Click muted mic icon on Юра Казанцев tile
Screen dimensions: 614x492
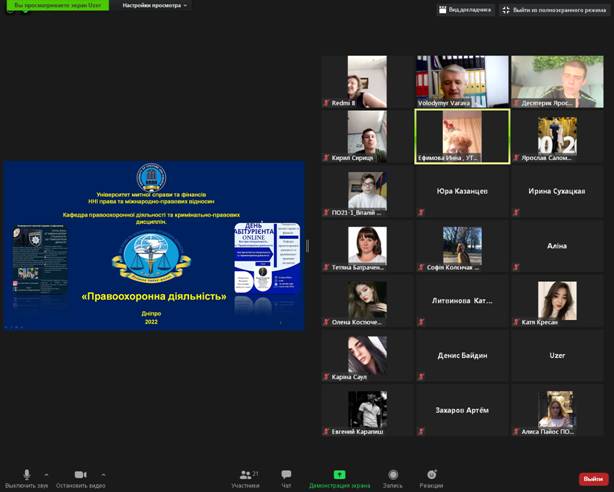pyautogui.click(x=421, y=213)
